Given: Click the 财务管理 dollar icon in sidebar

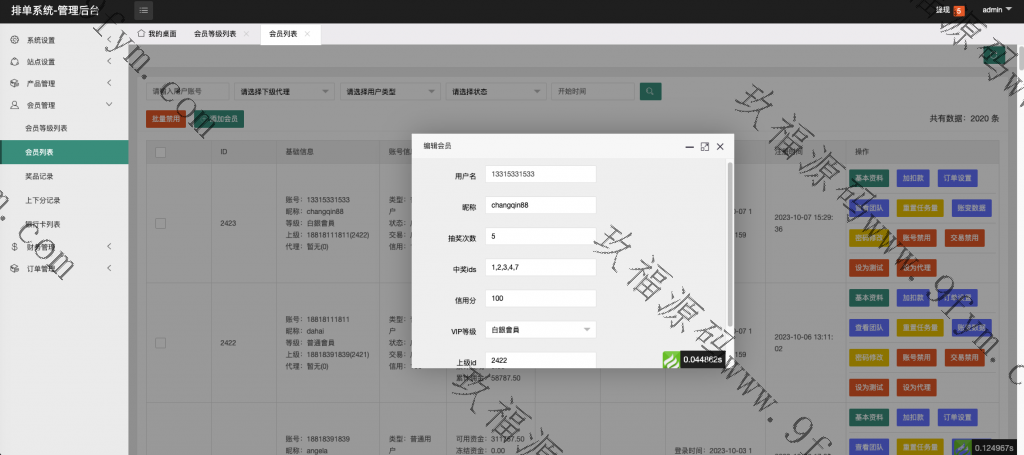Looking at the screenshot, I should tap(14, 246).
